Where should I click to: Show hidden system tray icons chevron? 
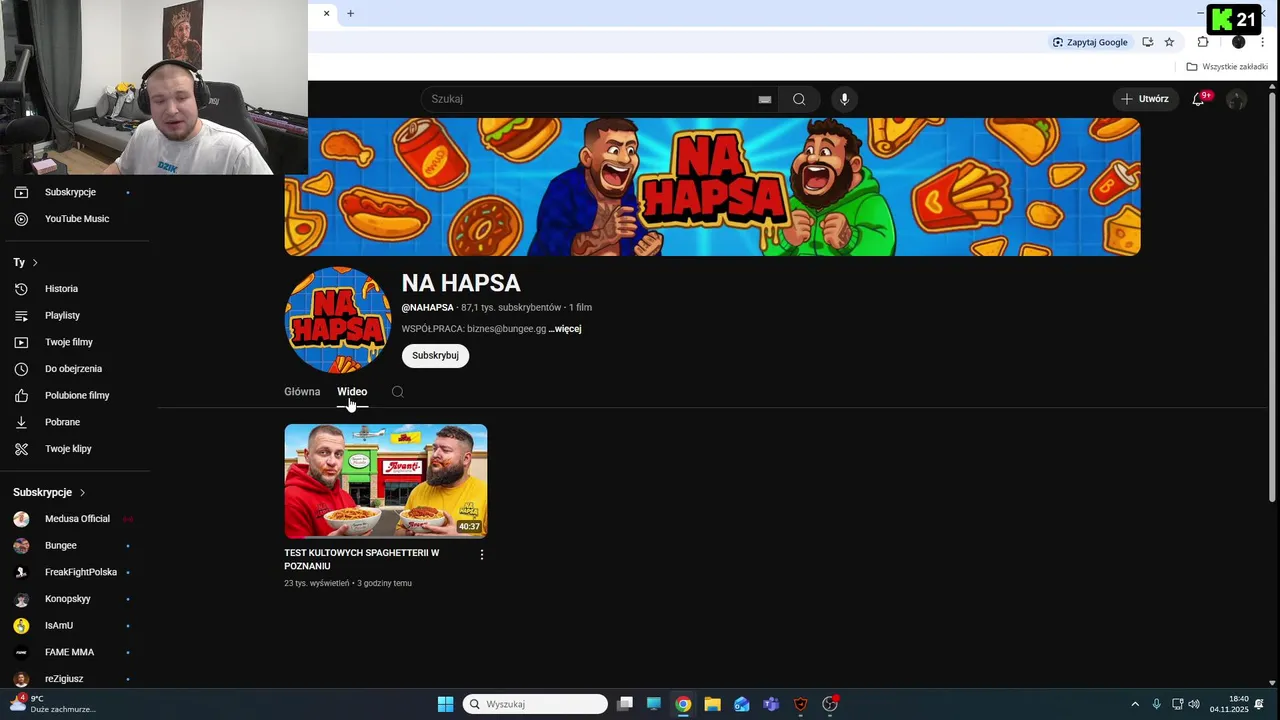click(1135, 704)
